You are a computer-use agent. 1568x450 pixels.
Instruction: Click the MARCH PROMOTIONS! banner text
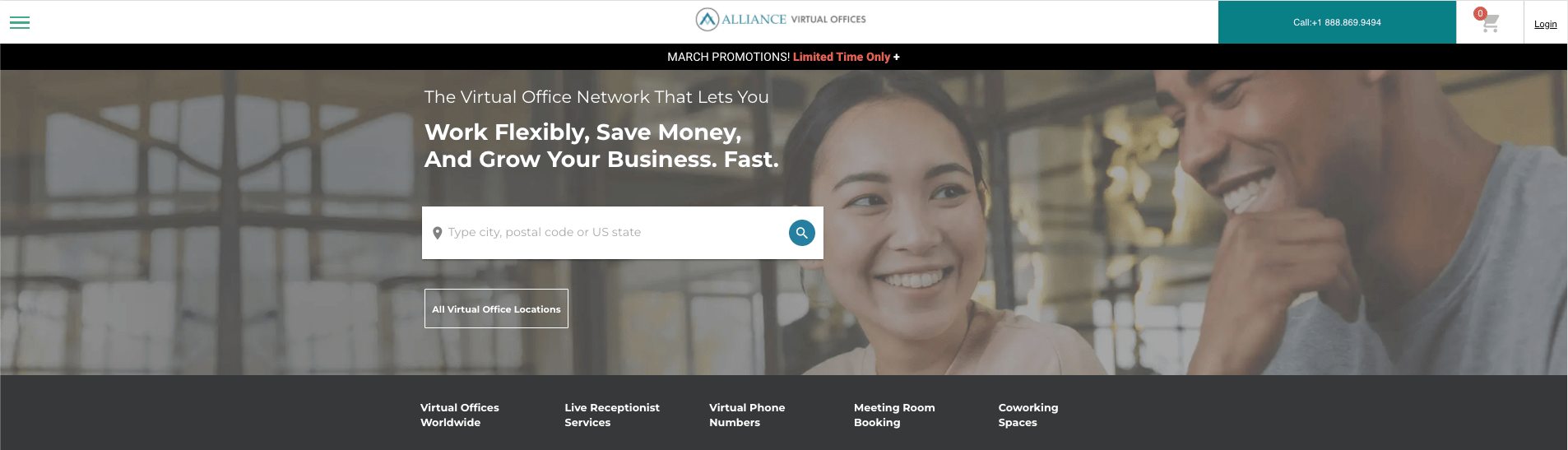(728, 57)
